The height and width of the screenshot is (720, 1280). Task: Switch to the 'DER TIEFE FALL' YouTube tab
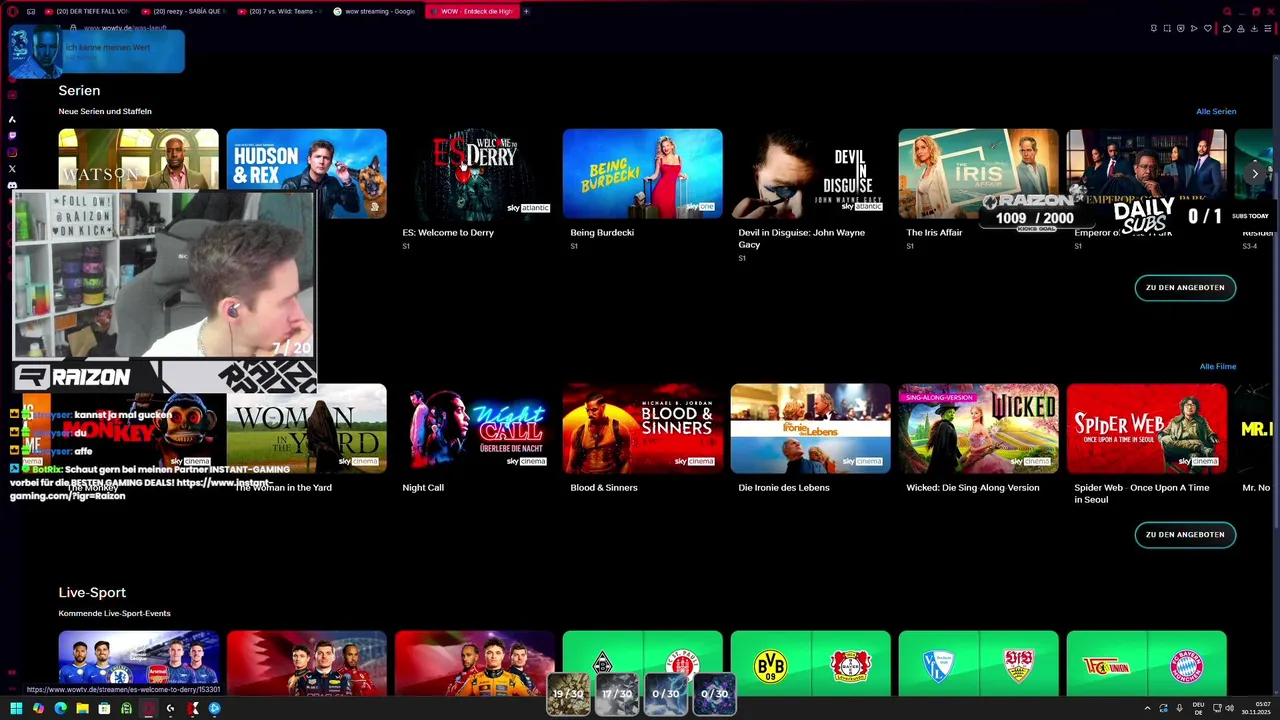tap(88, 11)
